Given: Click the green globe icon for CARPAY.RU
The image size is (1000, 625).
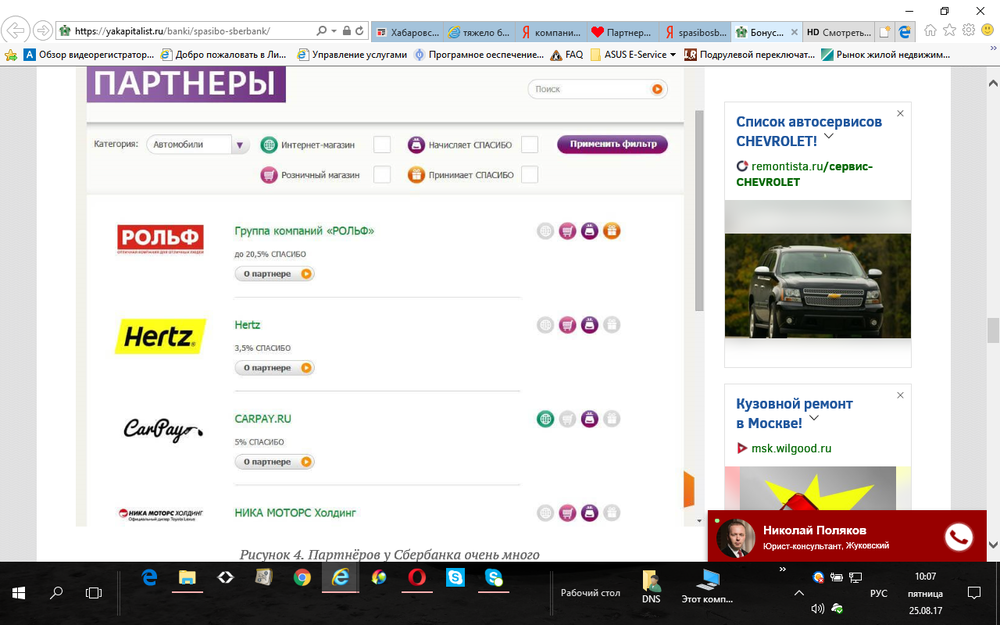Looking at the screenshot, I should click(x=545, y=419).
